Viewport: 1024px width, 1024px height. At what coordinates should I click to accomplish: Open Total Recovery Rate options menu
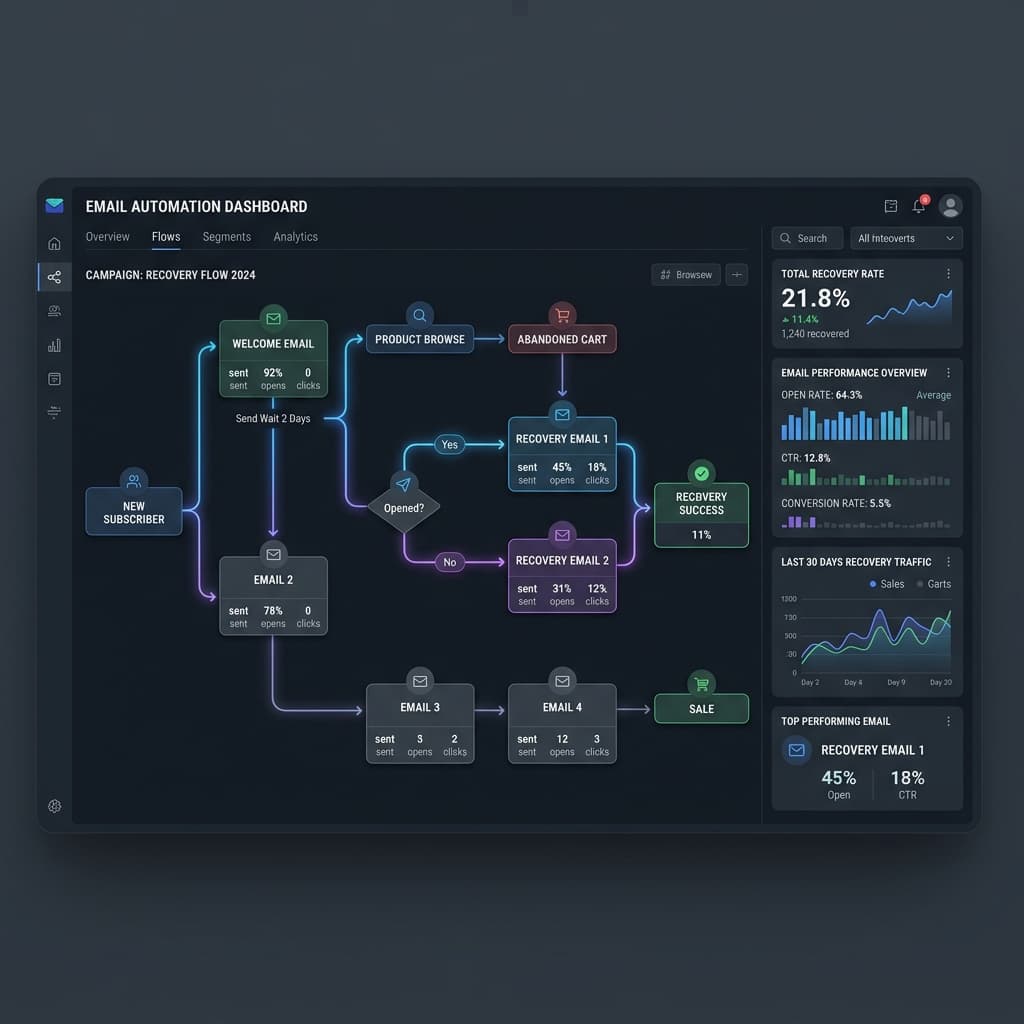(x=948, y=274)
